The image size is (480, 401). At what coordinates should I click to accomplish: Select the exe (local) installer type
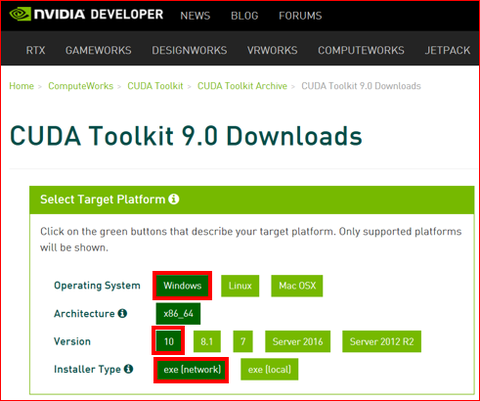pyautogui.click(x=269, y=369)
